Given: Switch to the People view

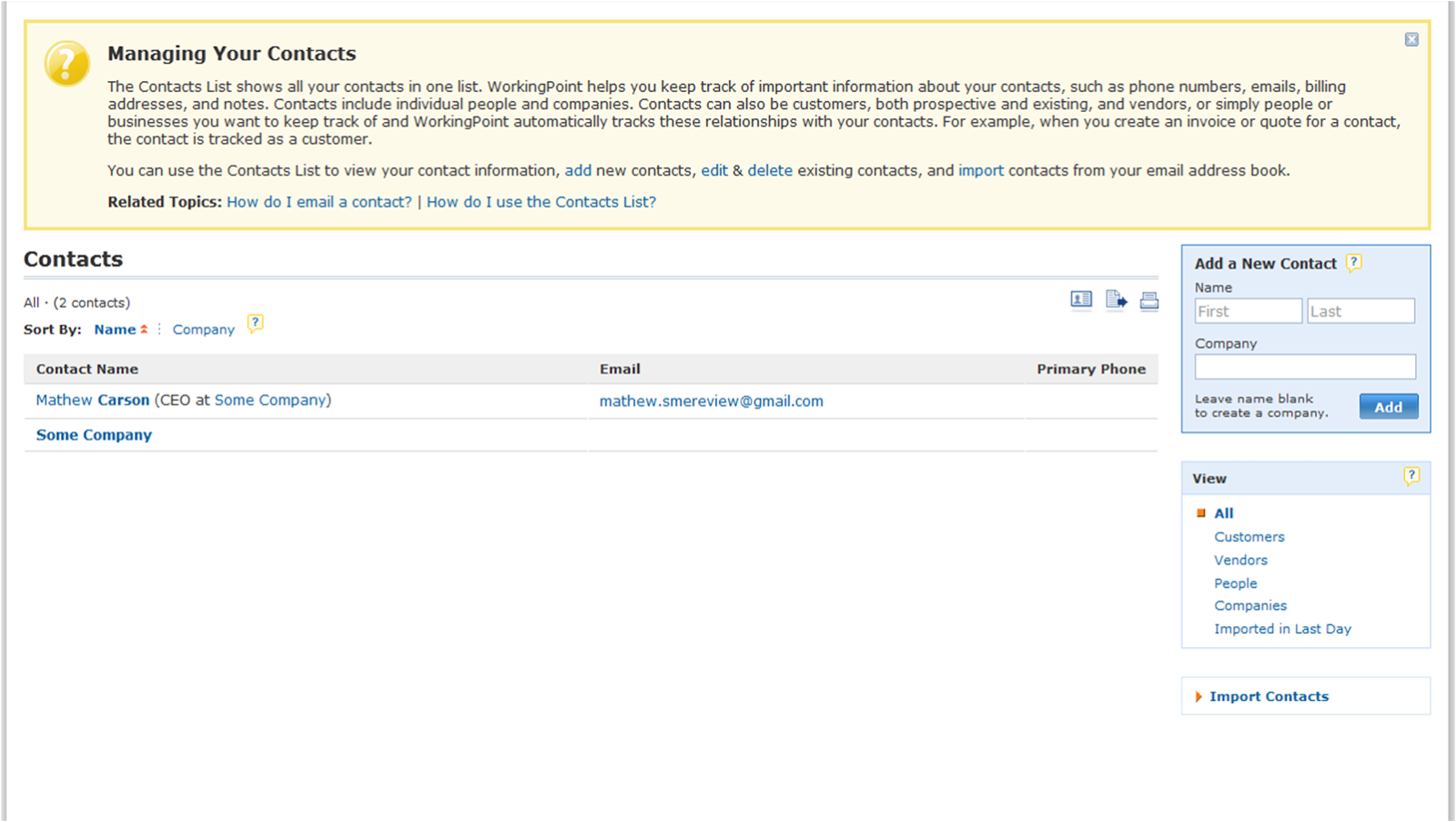Looking at the screenshot, I should [x=1235, y=583].
